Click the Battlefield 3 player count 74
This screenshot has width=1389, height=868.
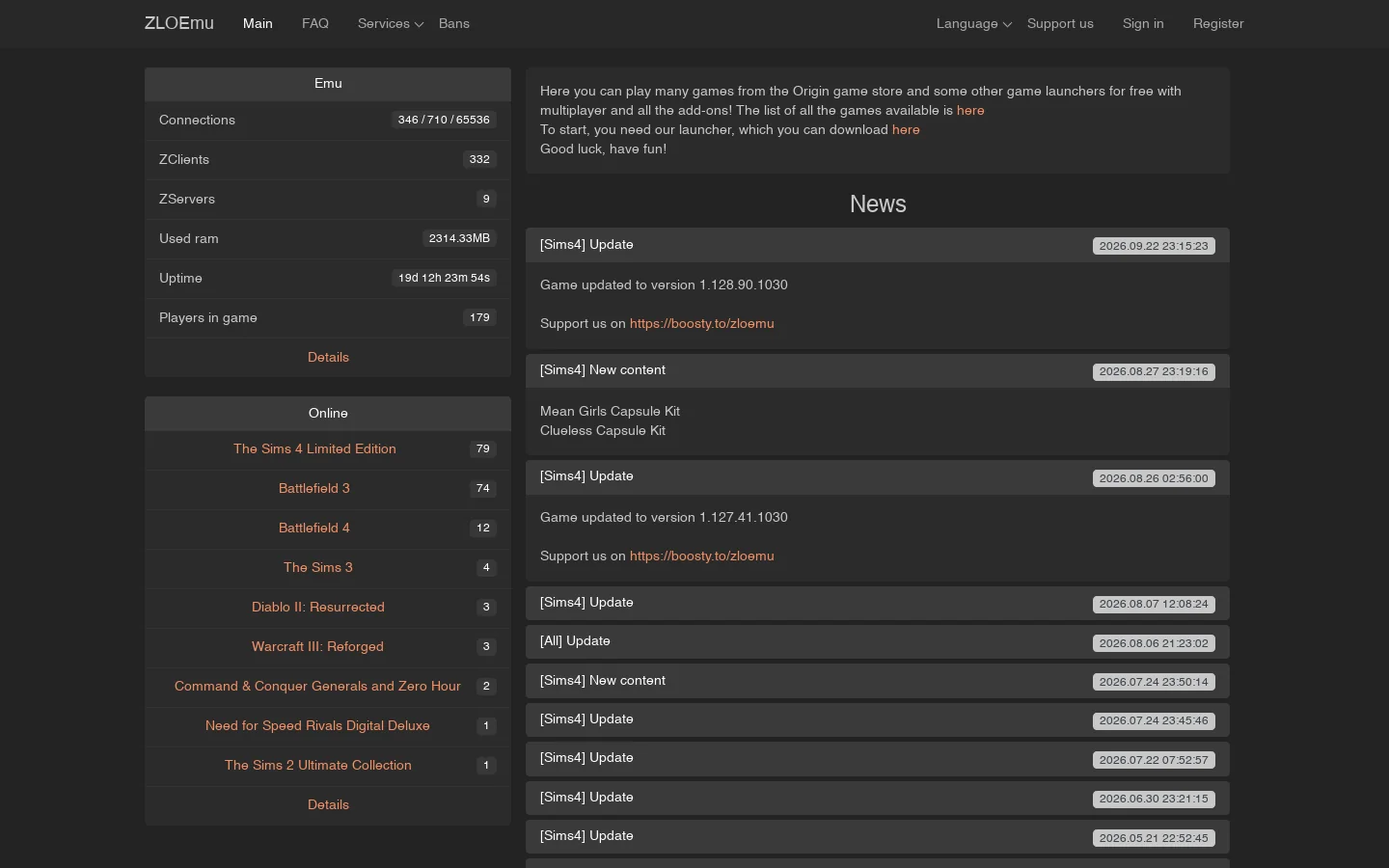(x=483, y=488)
